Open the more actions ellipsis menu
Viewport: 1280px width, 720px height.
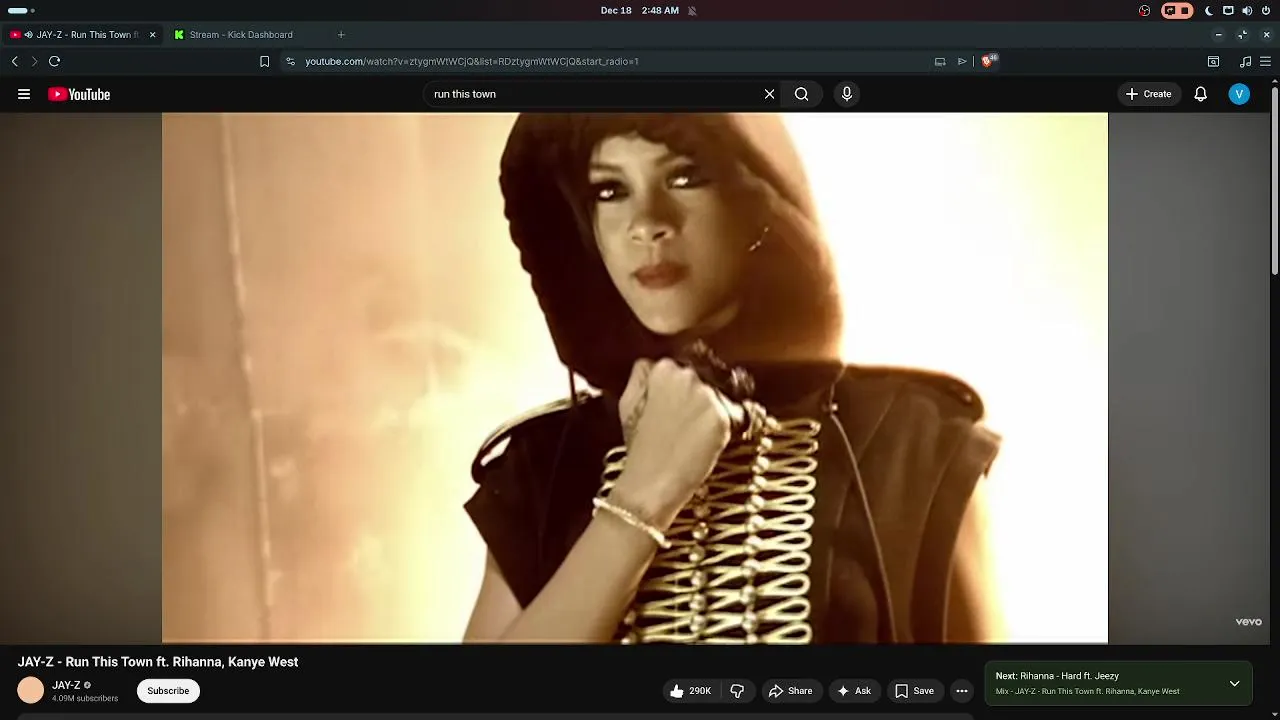pos(962,691)
